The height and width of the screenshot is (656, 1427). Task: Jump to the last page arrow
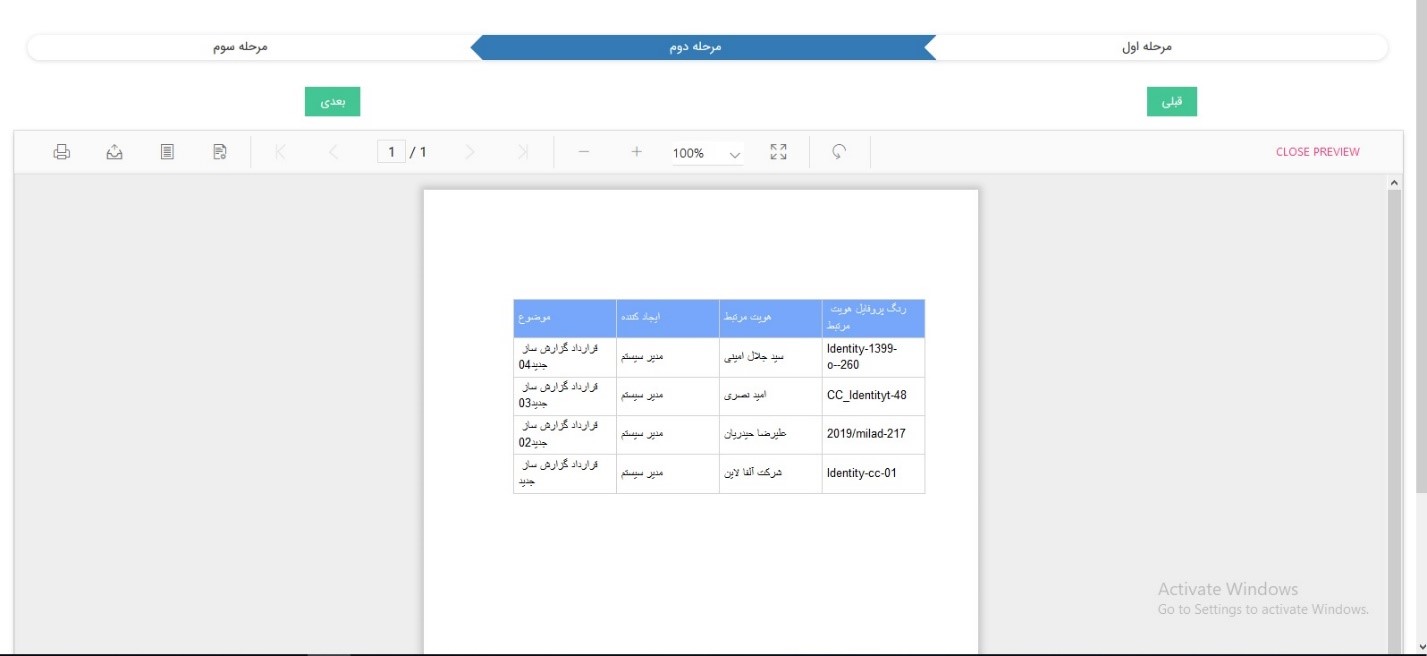pos(523,152)
